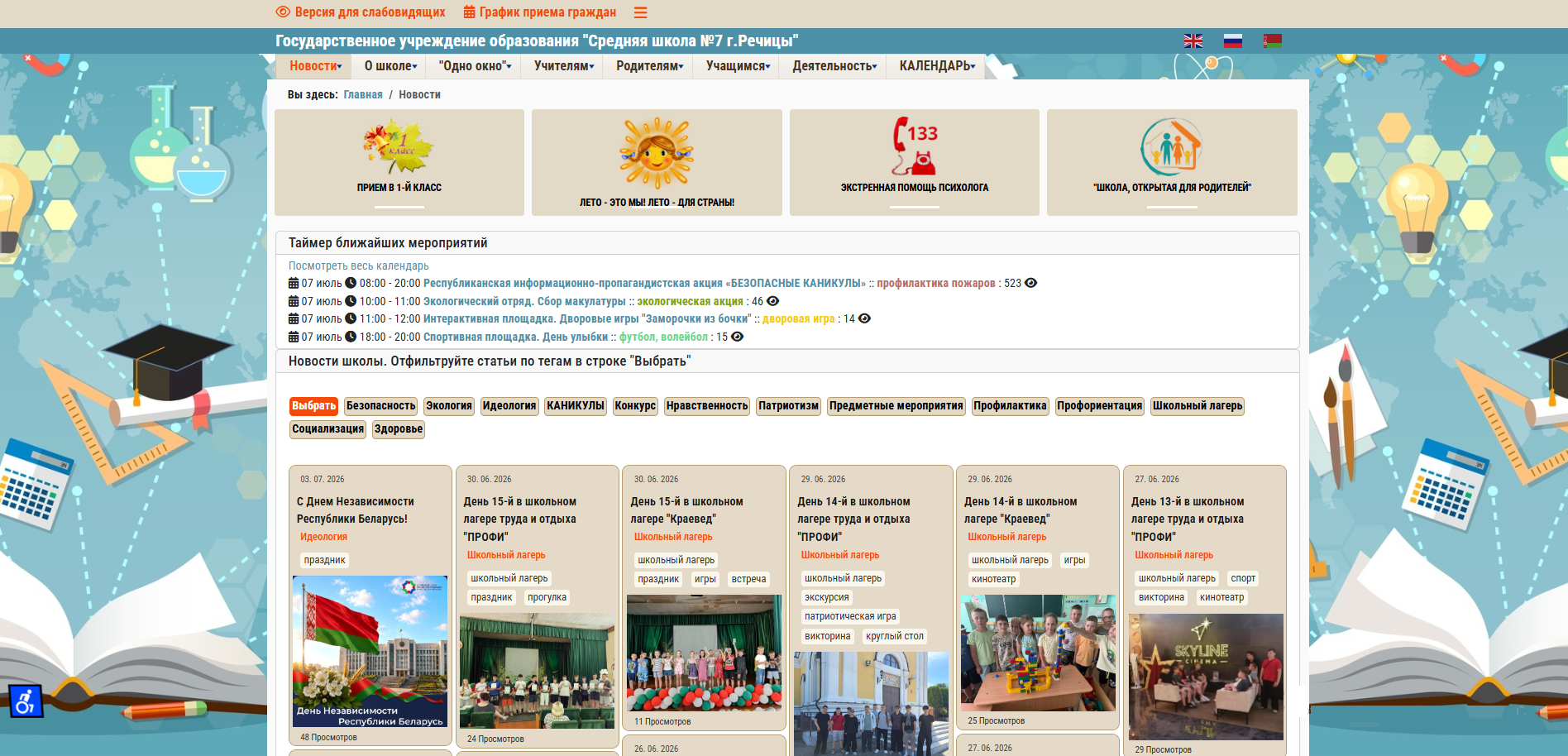
Task: Filter news by Патриотизм tag
Action: click(788, 406)
